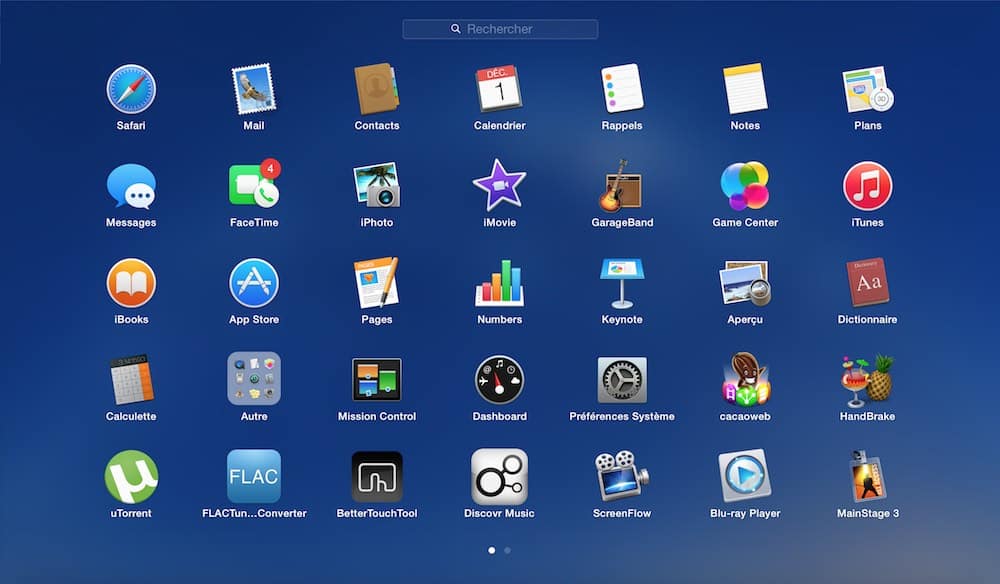Launch the Plans maps app
The width and height of the screenshot is (1000, 584).
(867, 89)
